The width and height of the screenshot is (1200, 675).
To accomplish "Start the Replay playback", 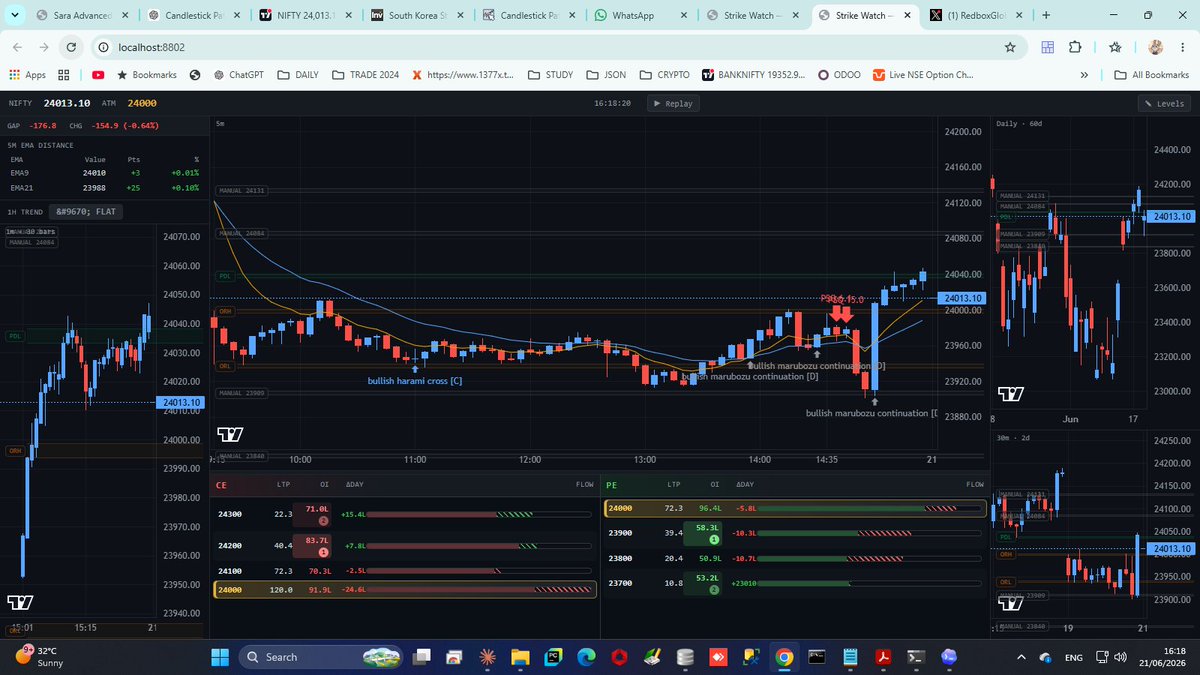I will point(672,103).
